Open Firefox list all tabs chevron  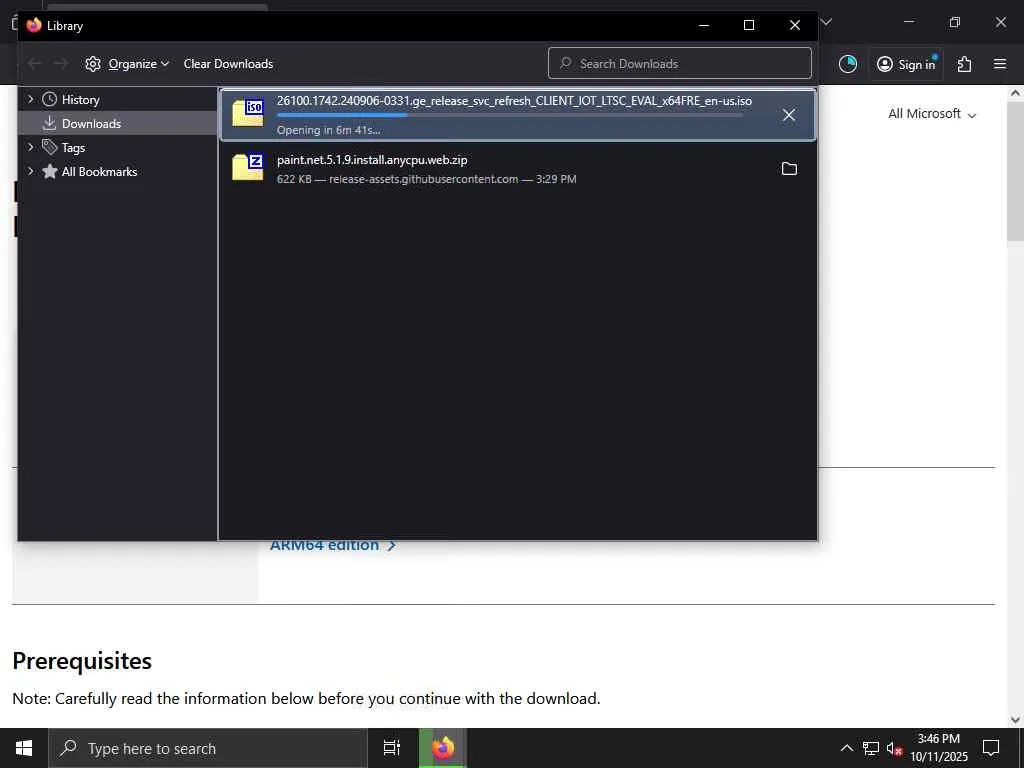point(826,22)
